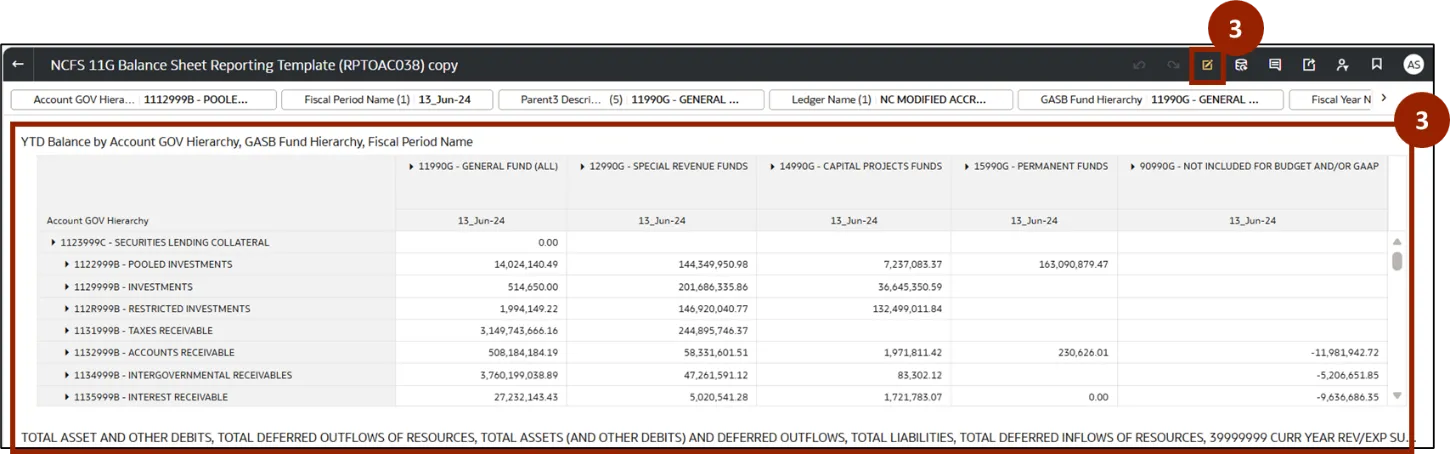Open the AS user avatar menu

tap(1413, 65)
